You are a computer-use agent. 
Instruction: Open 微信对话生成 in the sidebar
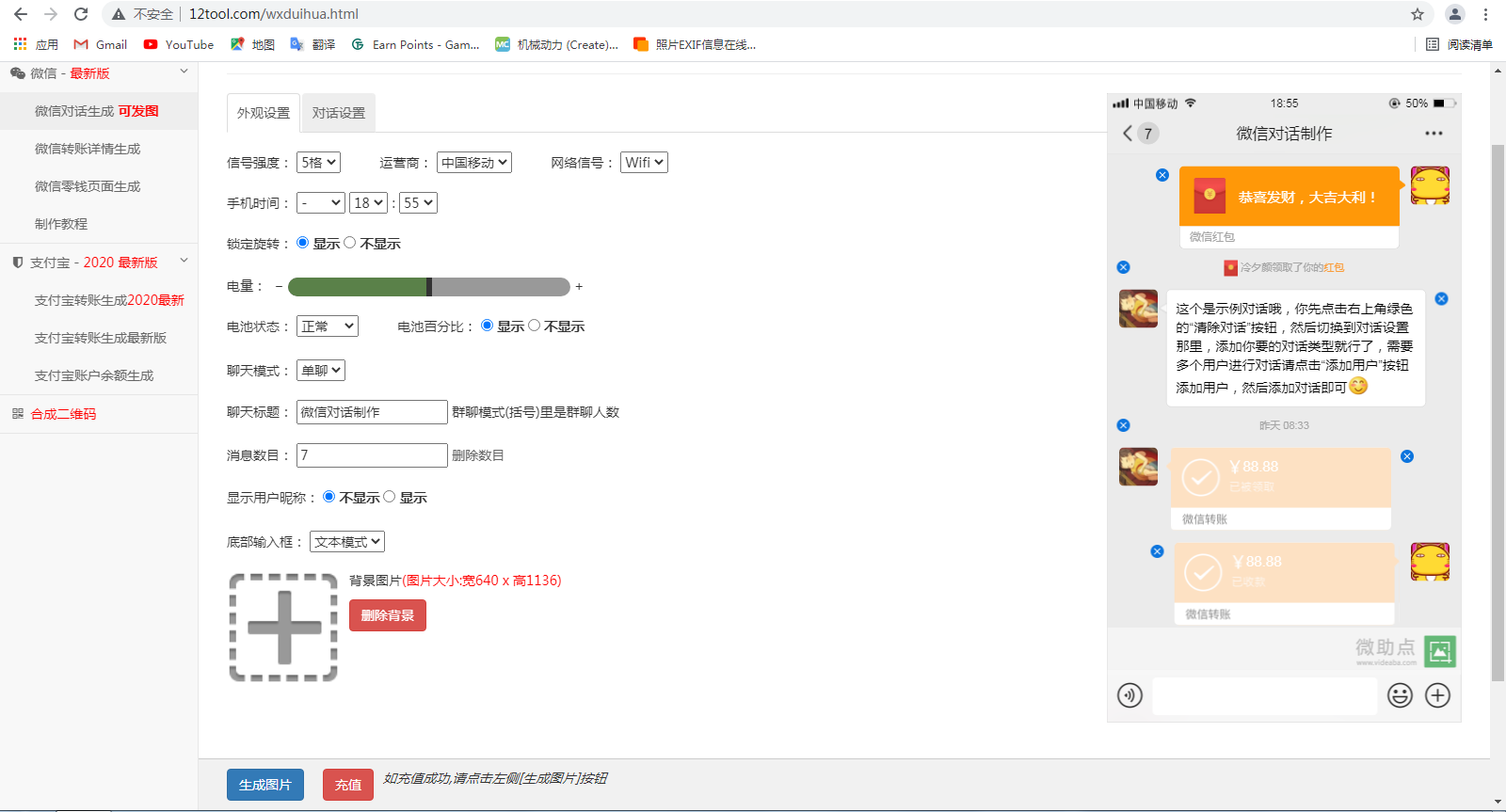[99, 111]
